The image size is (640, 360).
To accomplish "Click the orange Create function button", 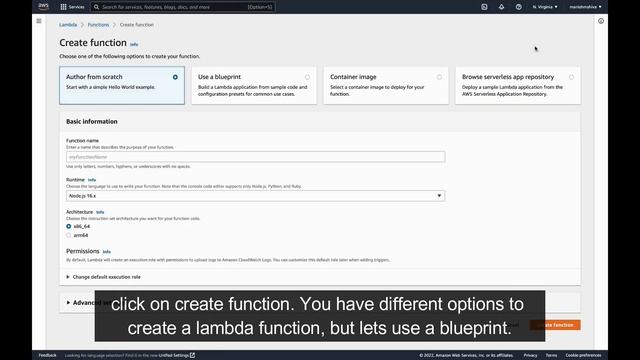I will (x=555, y=325).
